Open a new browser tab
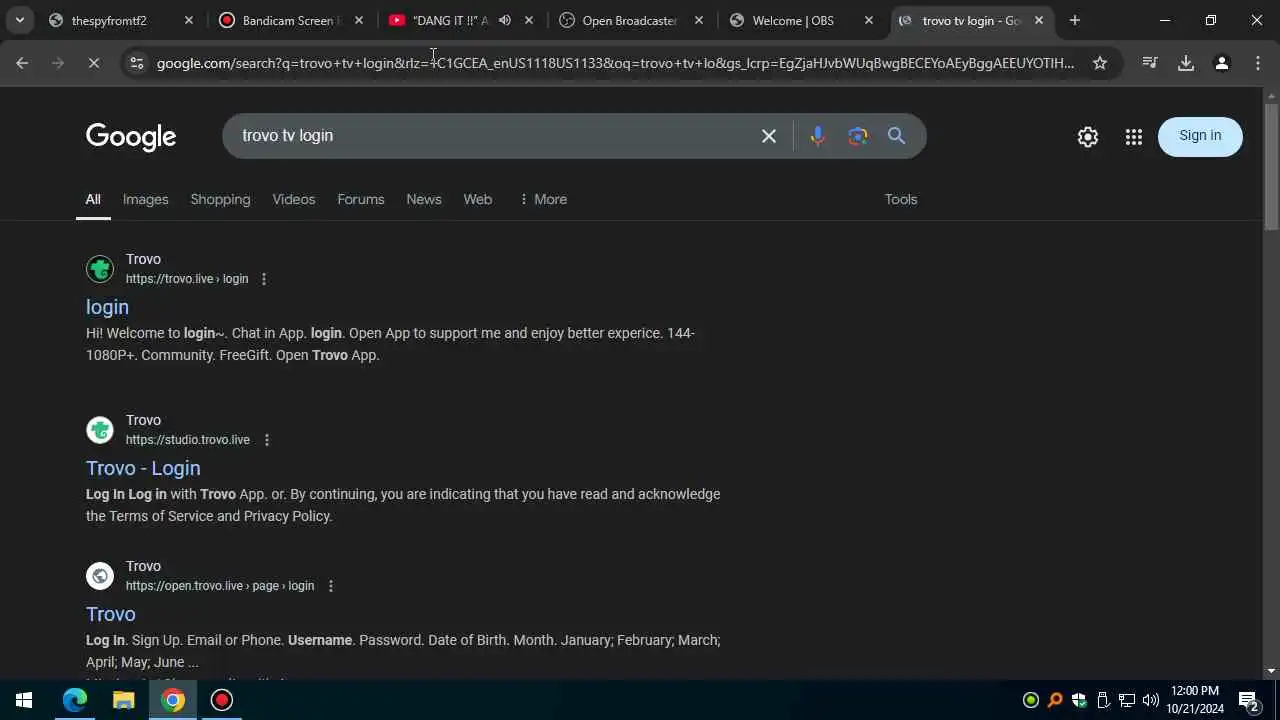The height and width of the screenshot is (720, 1280). [x=1075, y=20]
